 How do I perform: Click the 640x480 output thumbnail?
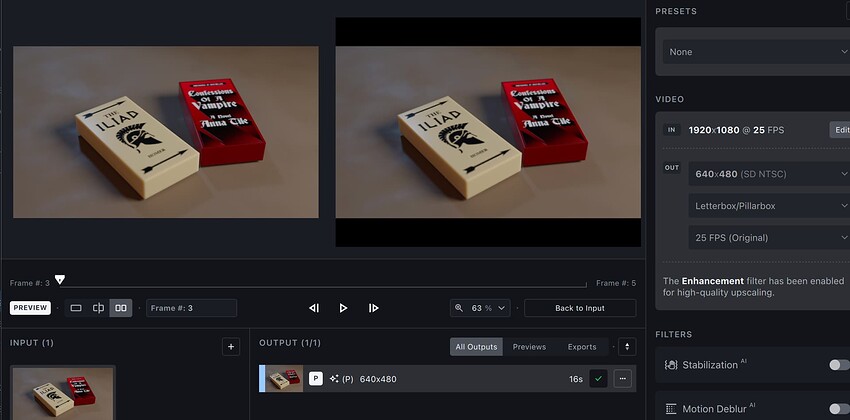(284, 378)
